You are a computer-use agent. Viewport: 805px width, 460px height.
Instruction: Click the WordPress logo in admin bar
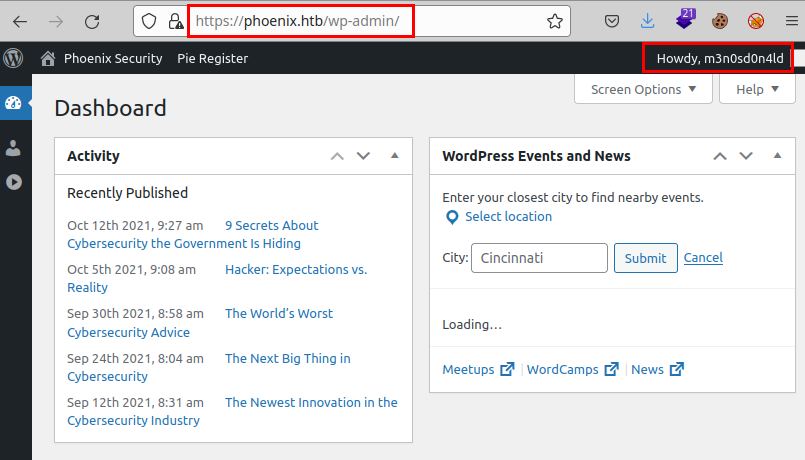tap(13, 58)
